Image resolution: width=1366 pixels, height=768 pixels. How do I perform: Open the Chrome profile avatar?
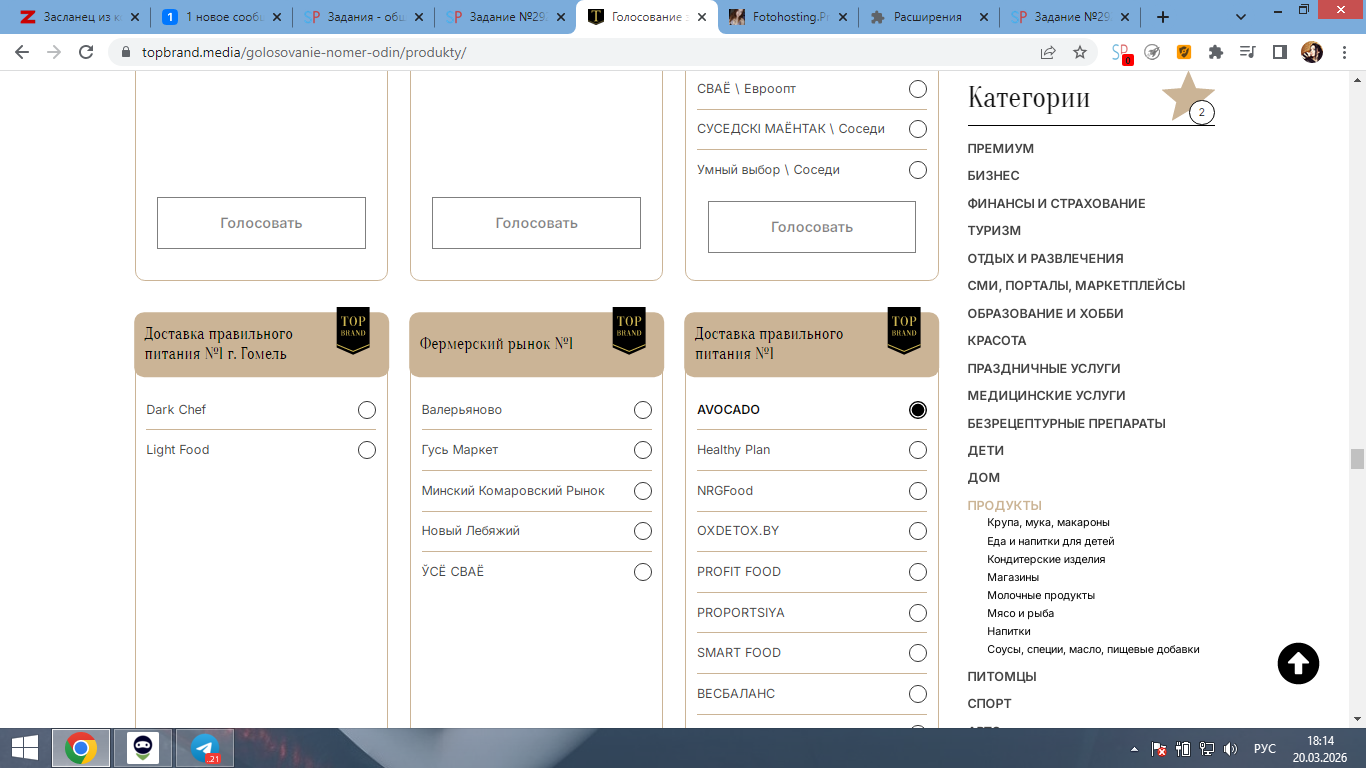[x=1311, y=52]
